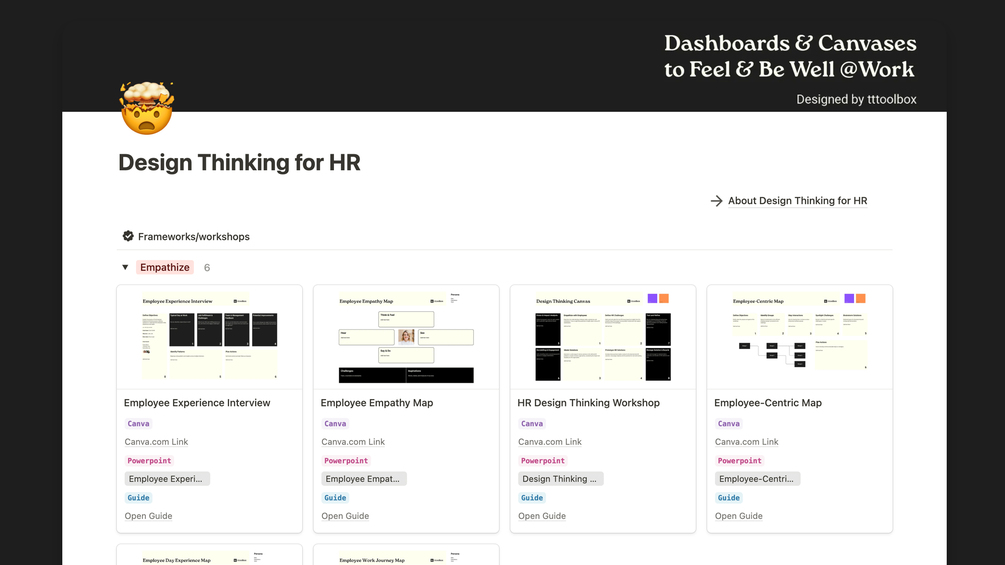Open the Employee Empathy Map card title
The width and height of the screenshot is (1005, 565).
377,403
